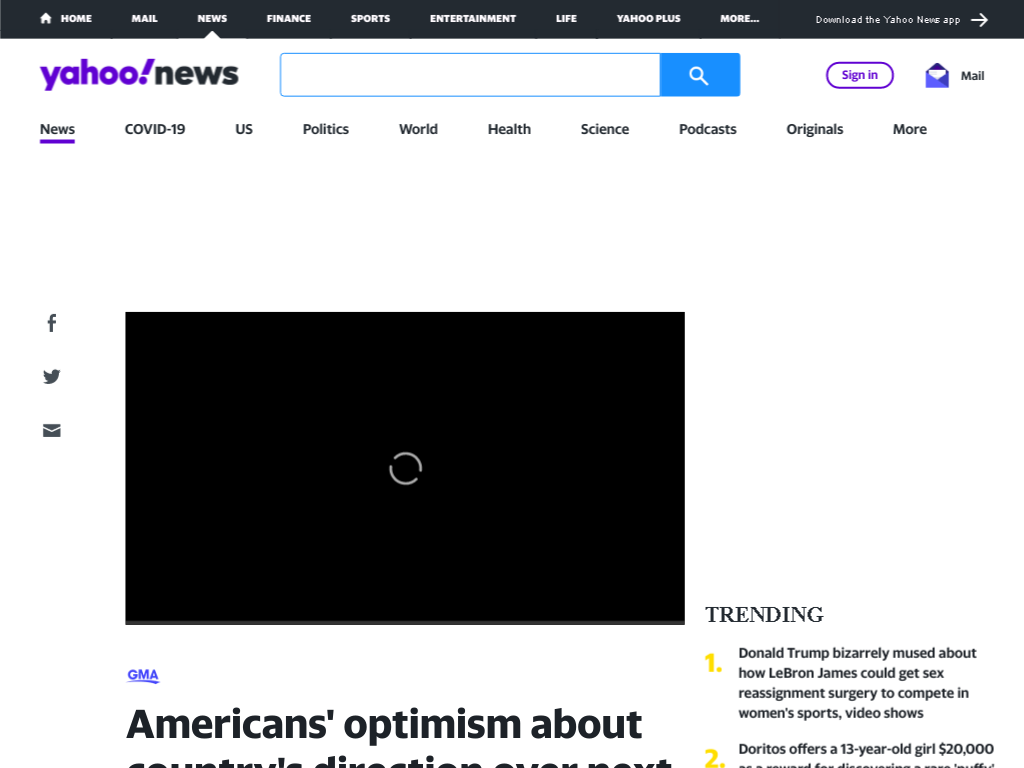
Task: Expand the MORE... top bar menu
Action: point(739,18)
